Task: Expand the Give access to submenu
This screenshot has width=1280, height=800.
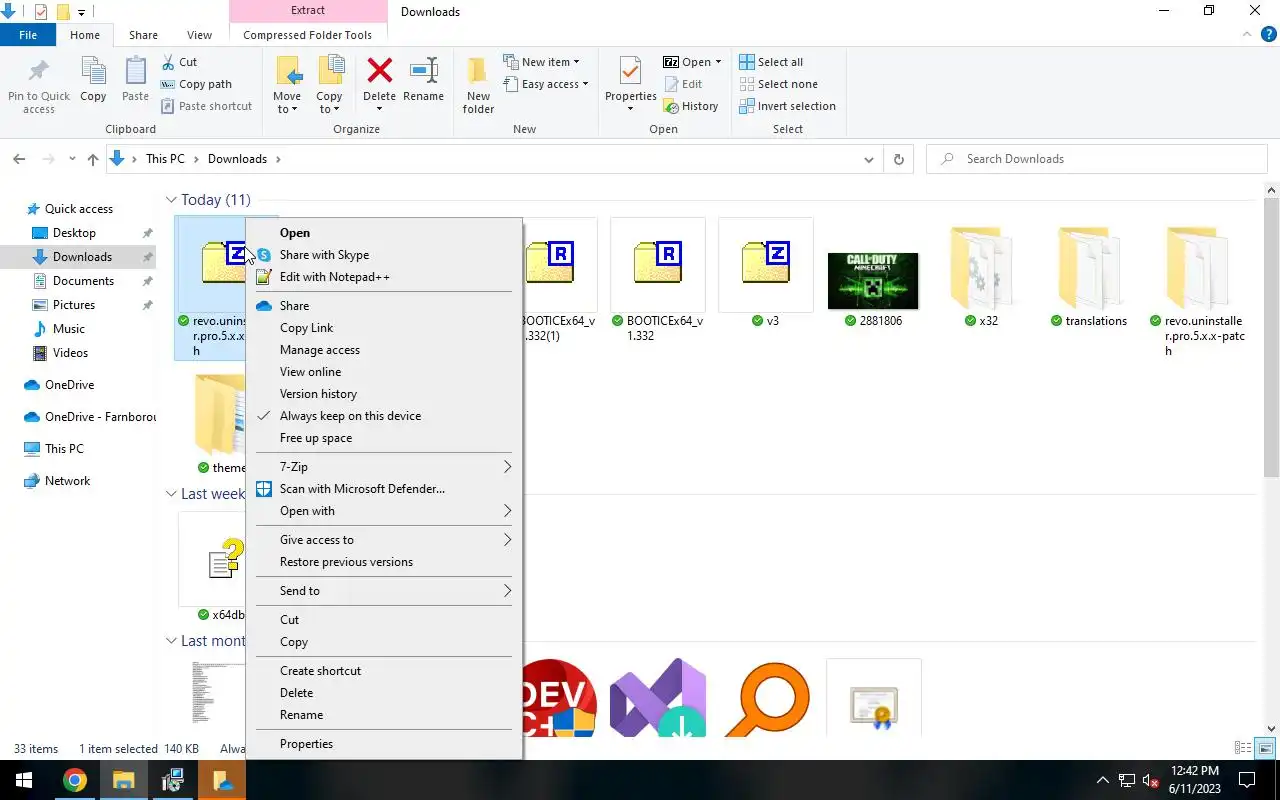Action: point(384,540)
